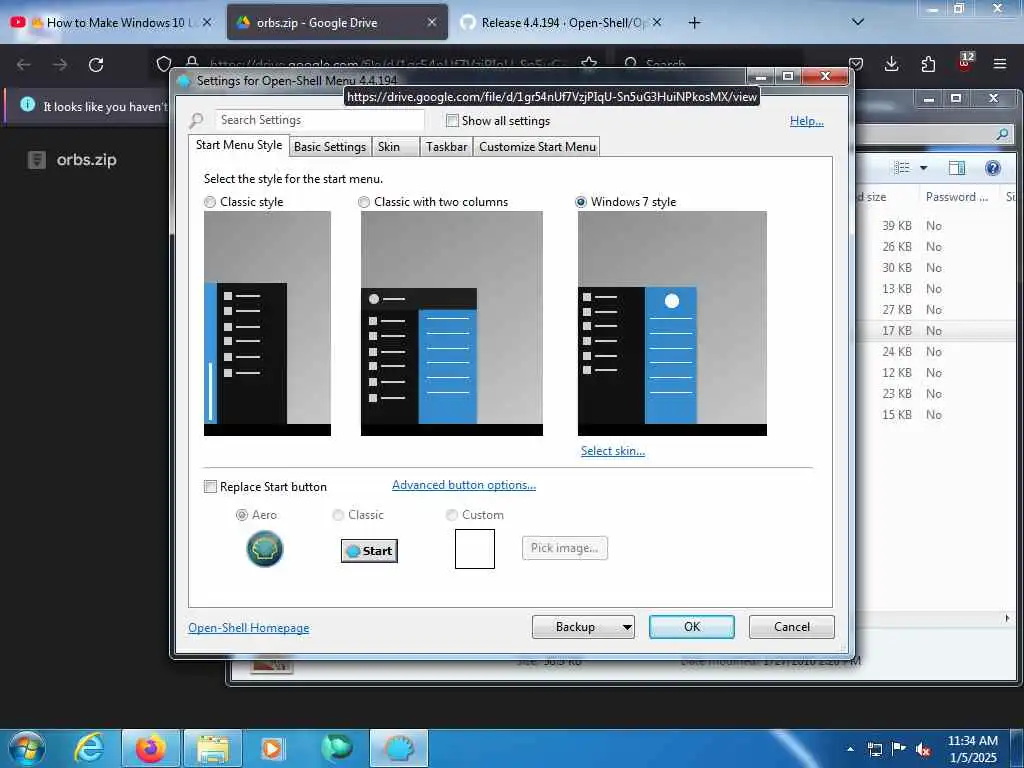
Task: Switch to the Basic Settings tab
Action: pos(330,147)
